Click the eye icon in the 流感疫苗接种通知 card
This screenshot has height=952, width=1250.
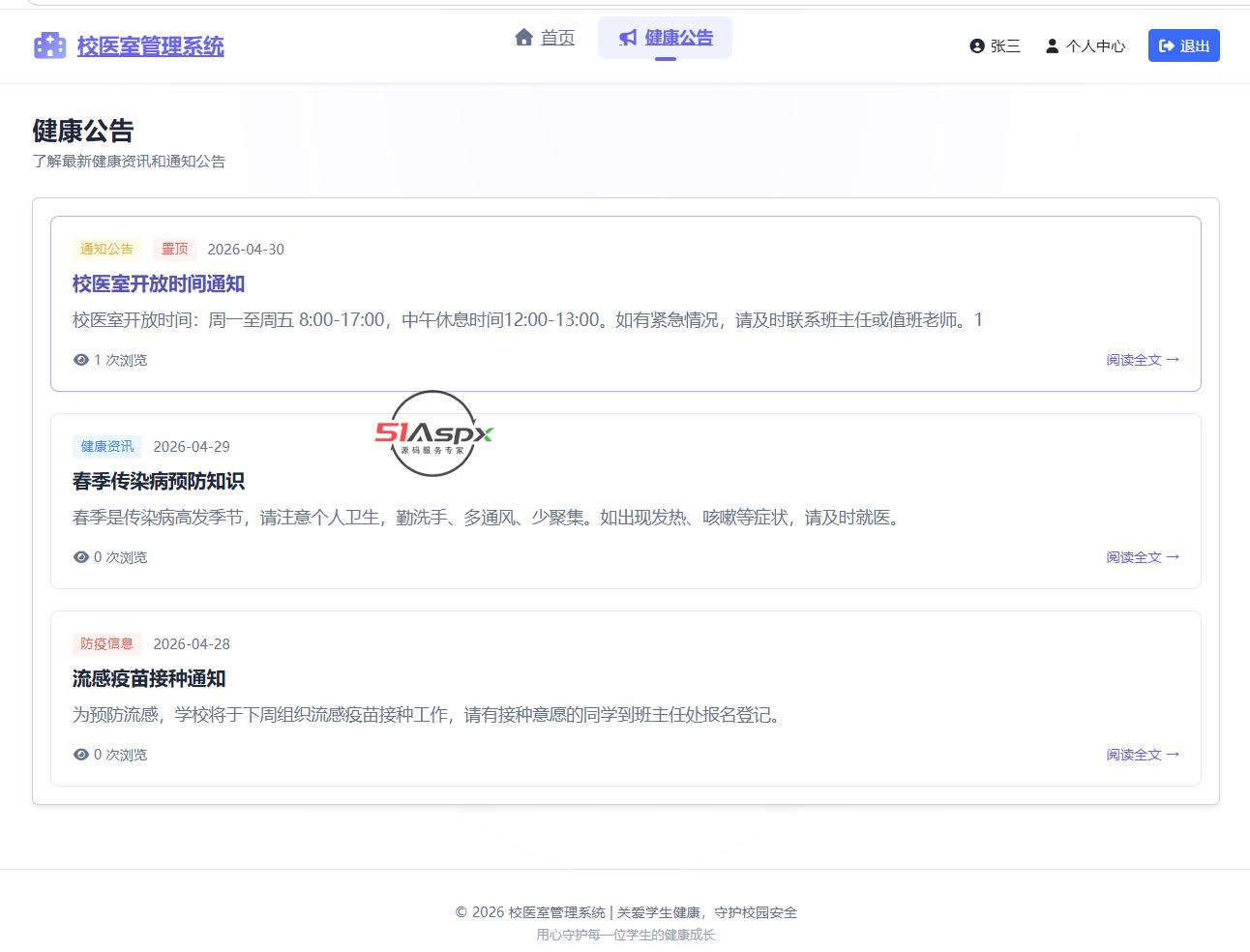[x=81, y=755]
